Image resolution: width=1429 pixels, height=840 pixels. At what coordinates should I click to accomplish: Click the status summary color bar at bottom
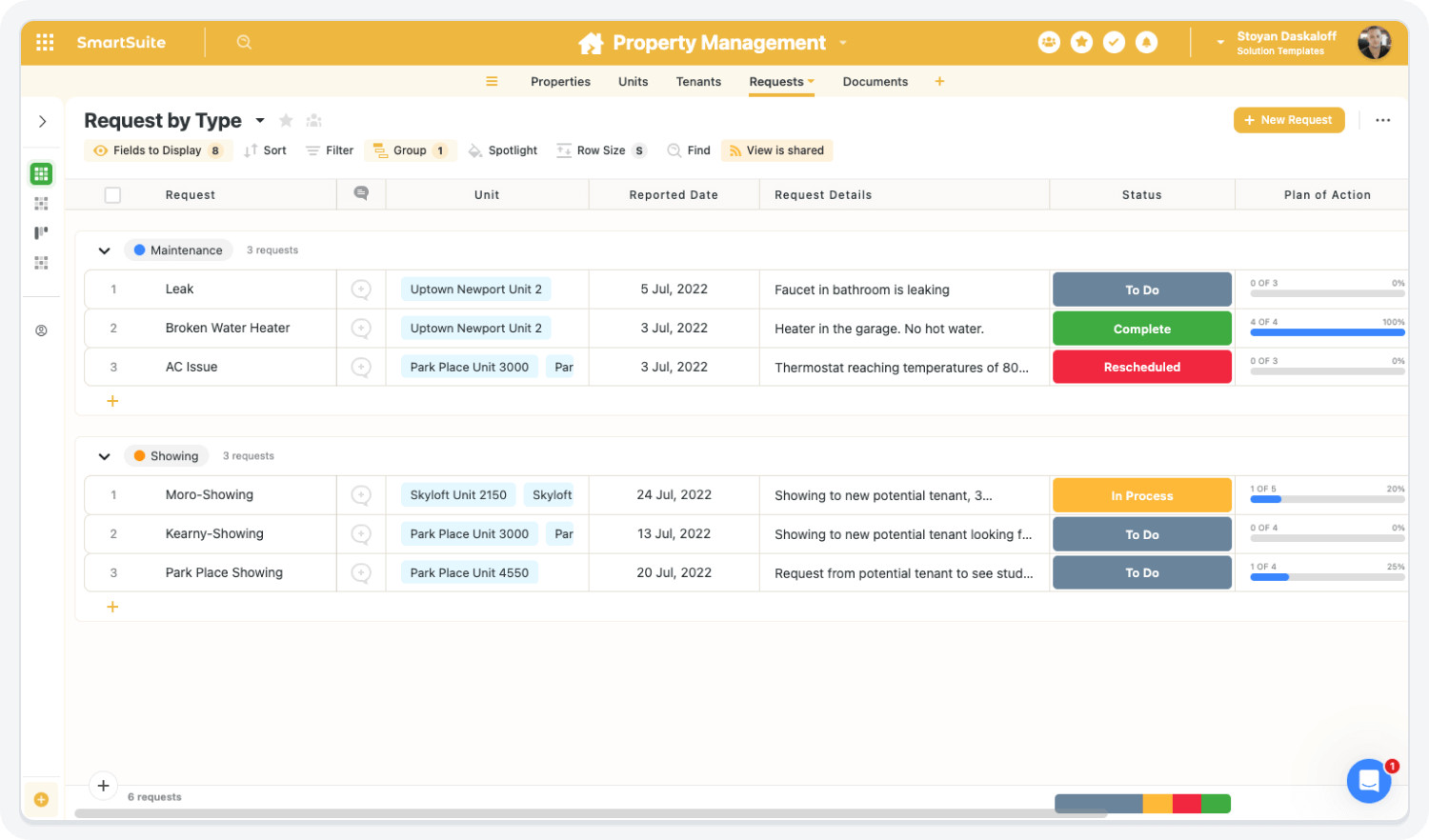[1142, 804]
